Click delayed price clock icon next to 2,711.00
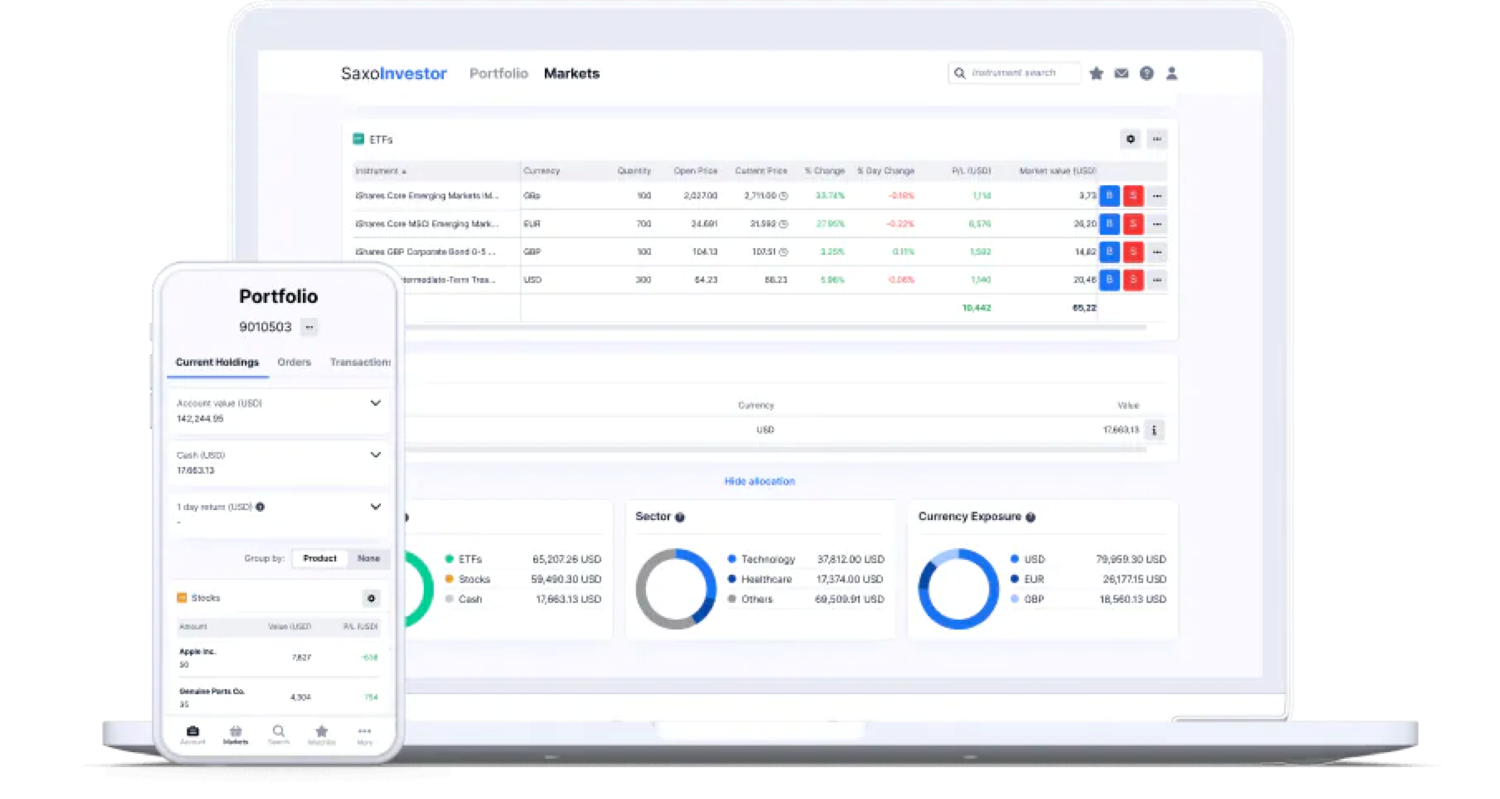This screenshot has height=799, width=1500. (x=783, y=196)
